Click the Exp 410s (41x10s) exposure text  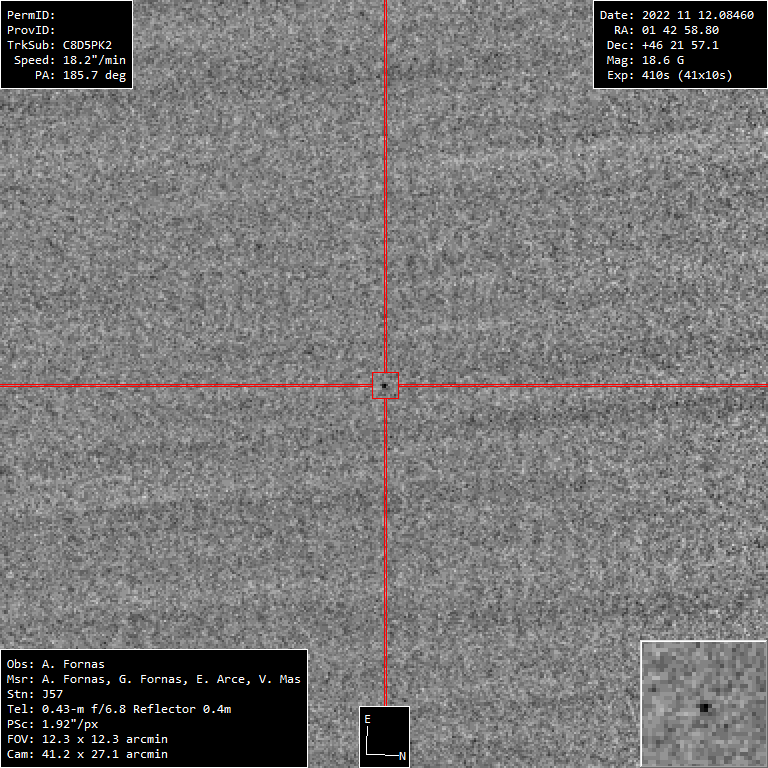(669, 75)
